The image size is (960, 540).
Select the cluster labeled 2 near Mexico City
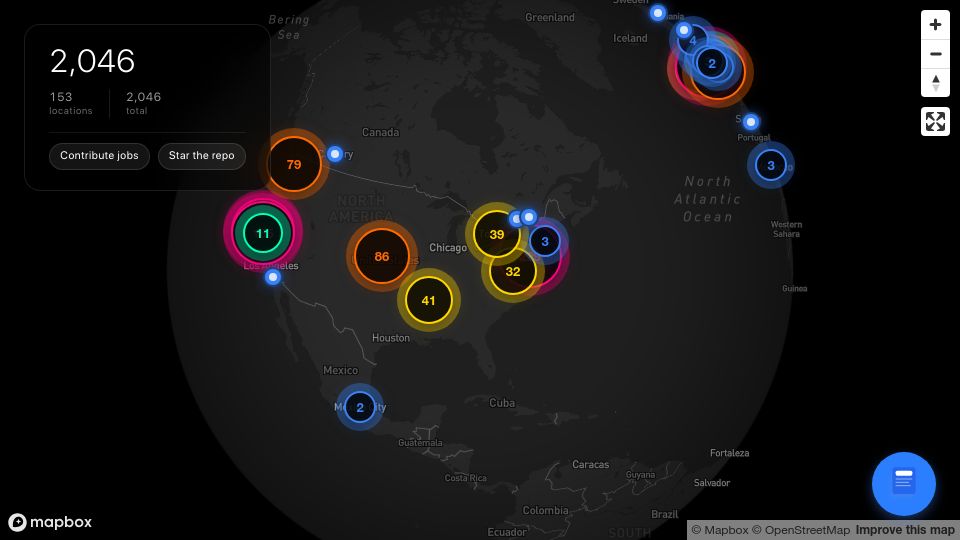[x=360, y=407]
